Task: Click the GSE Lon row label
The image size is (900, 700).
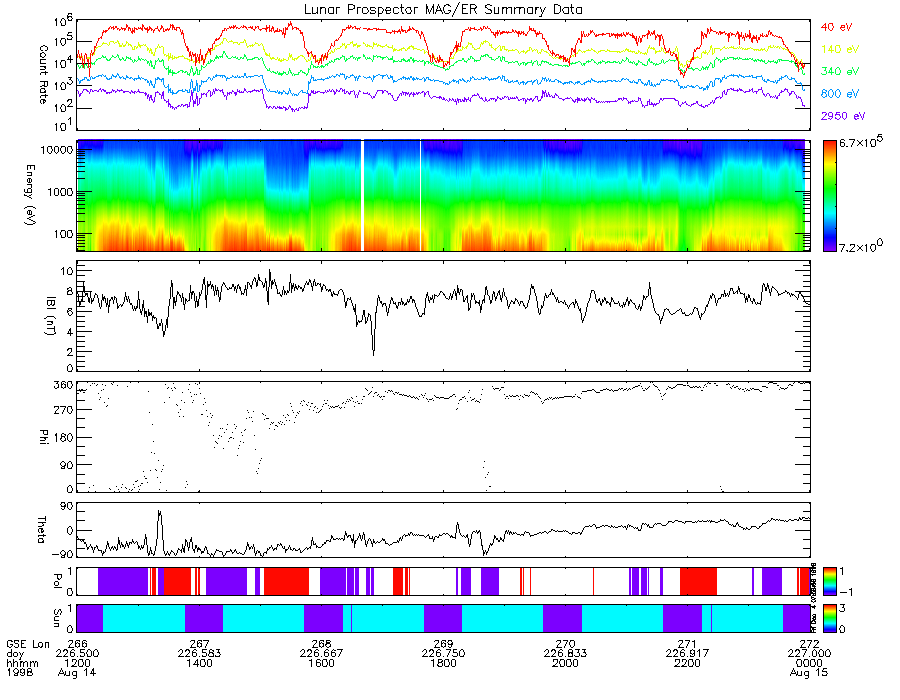Action: coord(28,644)
